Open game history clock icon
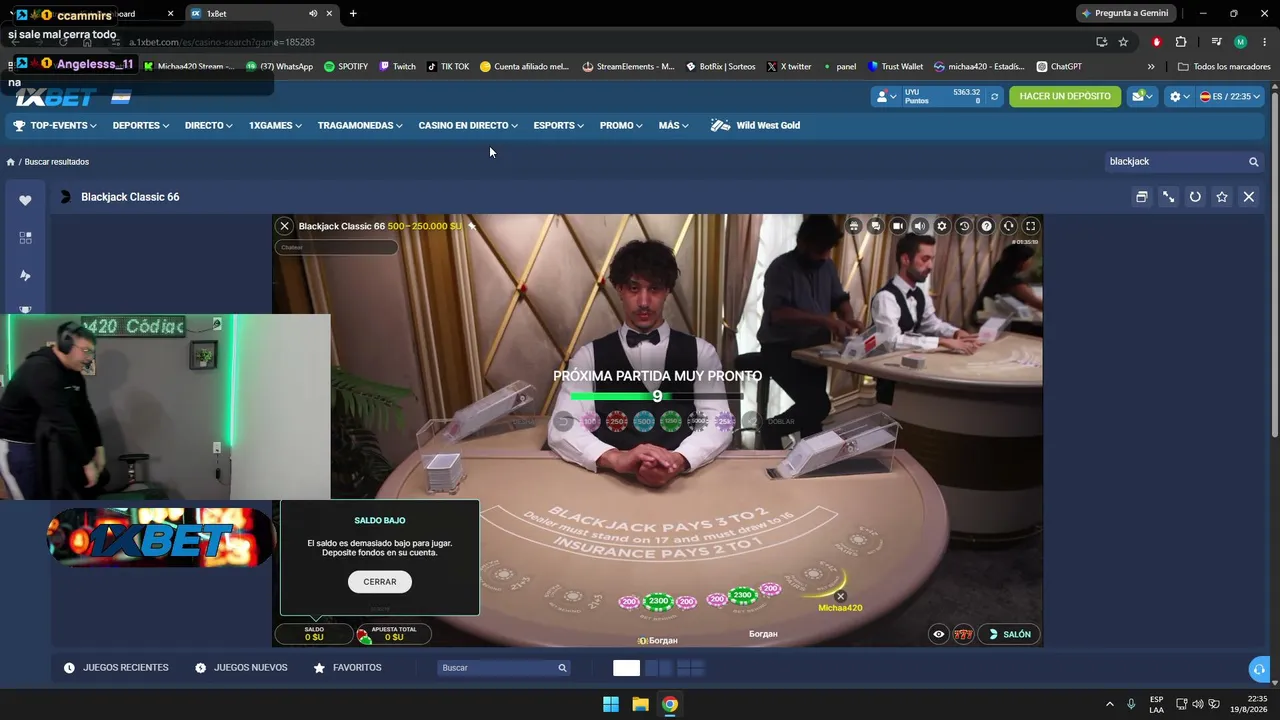 tap(964, 226)
